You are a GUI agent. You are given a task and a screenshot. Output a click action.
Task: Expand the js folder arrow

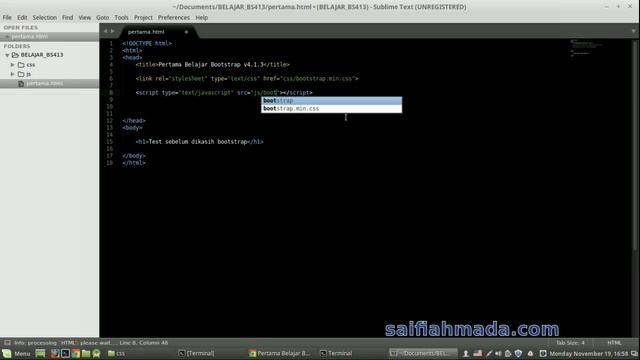tap(13, 74)
